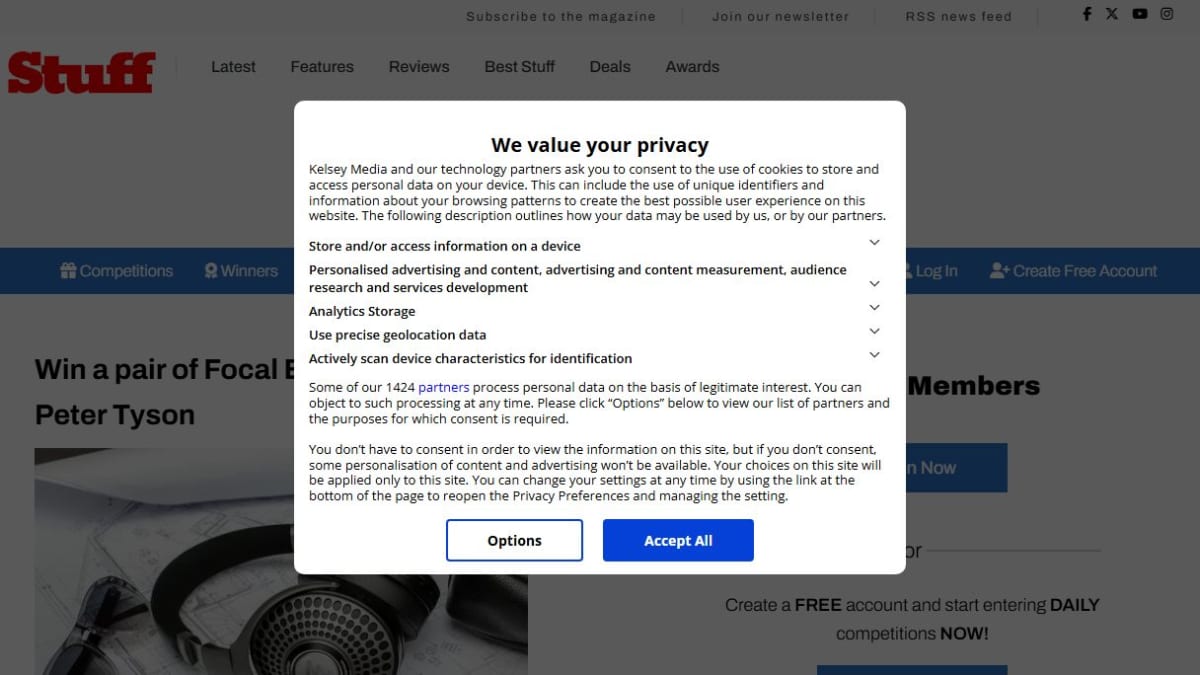The height and width of the screenshot is (675, 1200).
Task: Open the Deals menu item
Action: [610, 67]
